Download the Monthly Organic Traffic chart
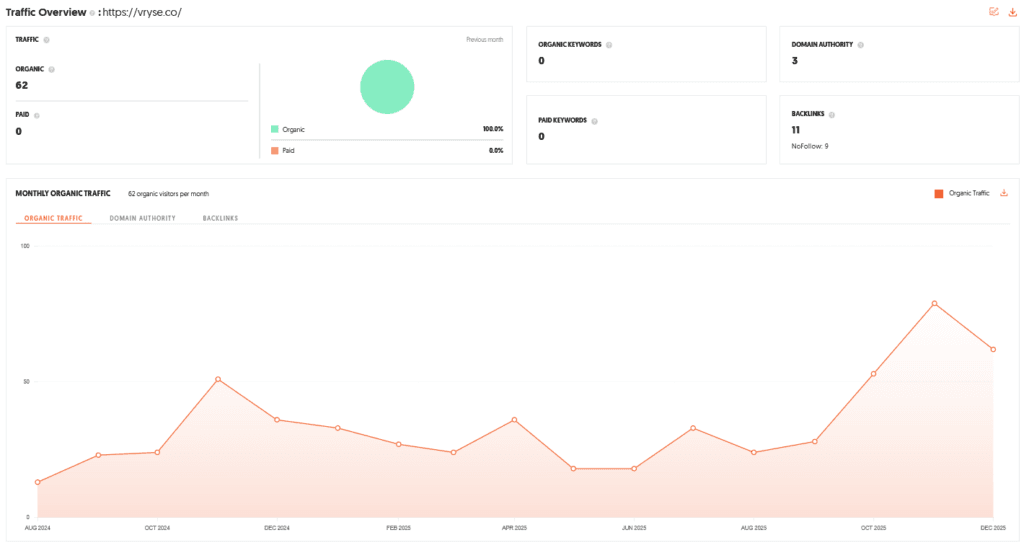Viewport: 1024px width, 548px height. pos(1004,193)
